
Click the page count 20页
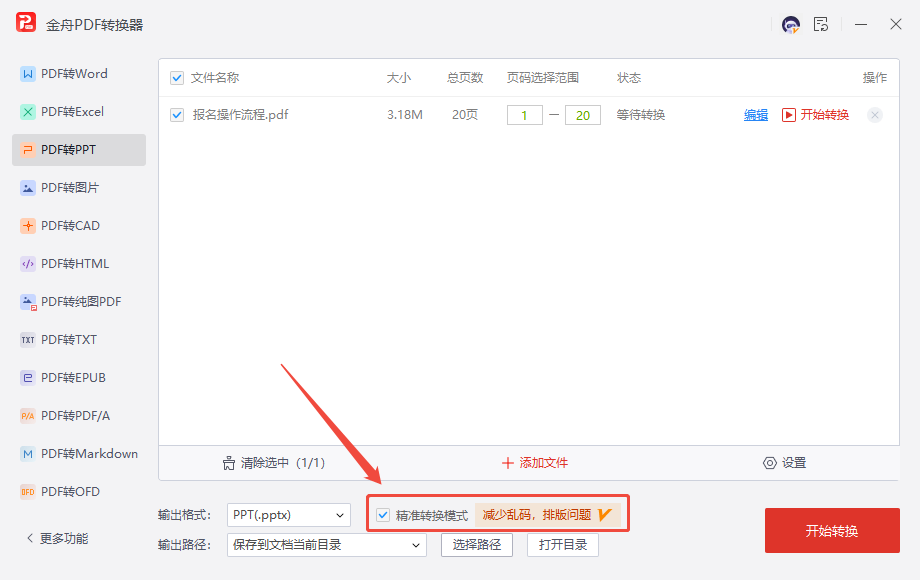pos(465,115)
